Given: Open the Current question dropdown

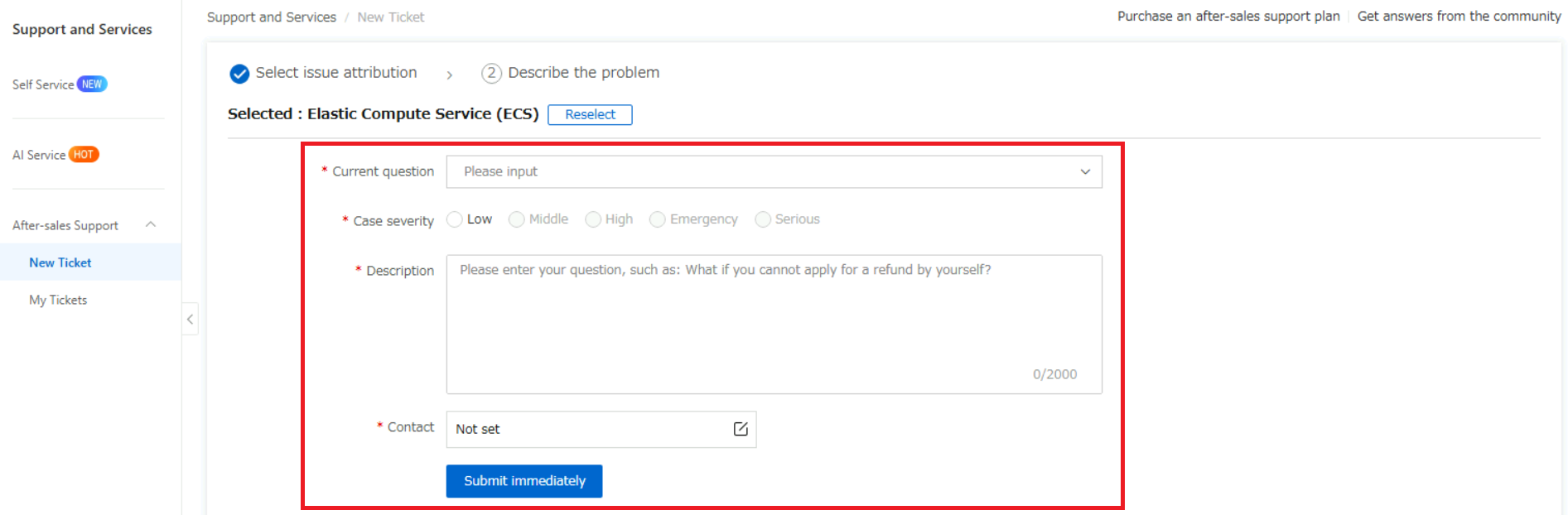Looking at the screenshot, I should (774, 172).
